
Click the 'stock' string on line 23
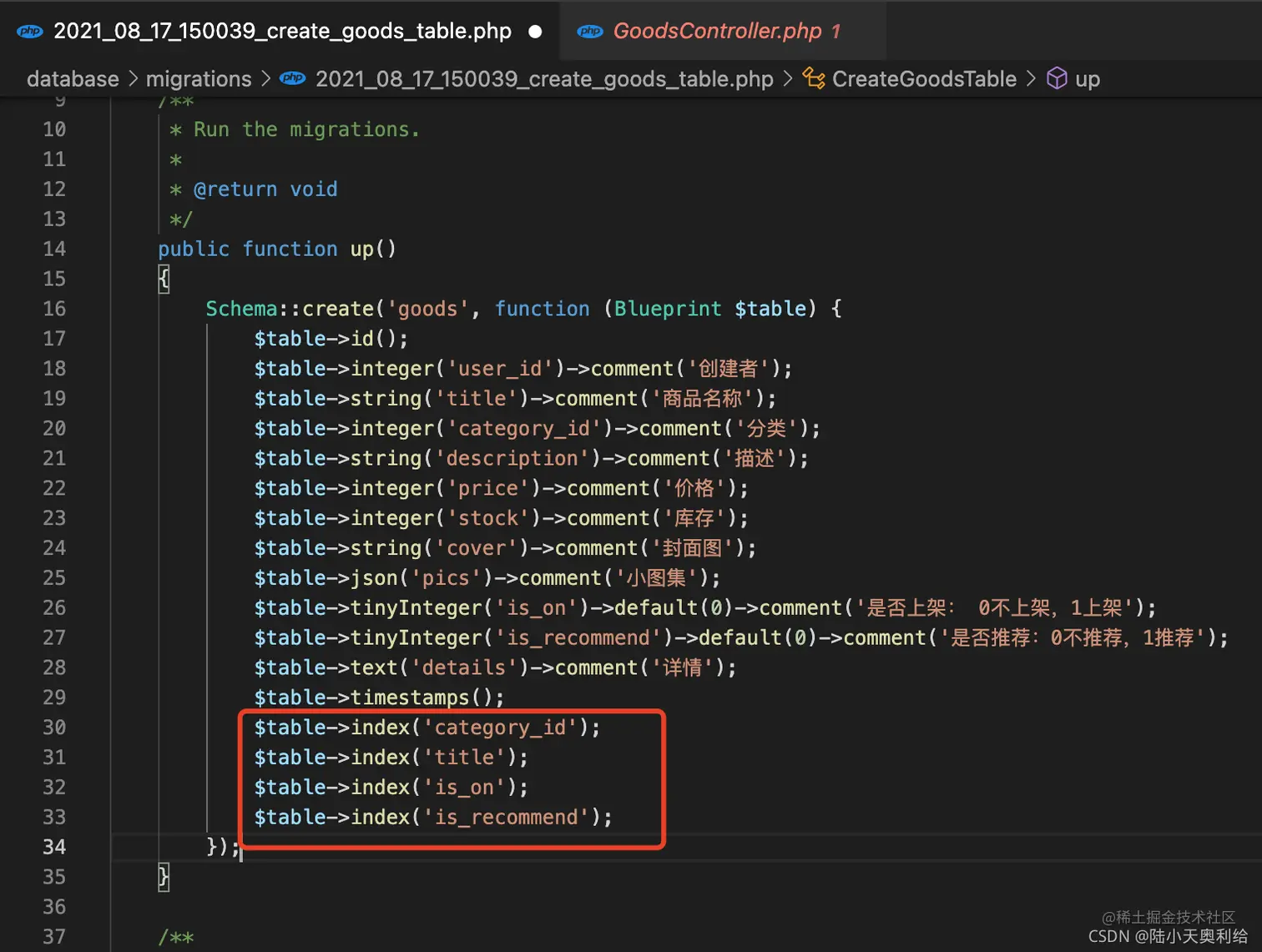tap(488, 518)
